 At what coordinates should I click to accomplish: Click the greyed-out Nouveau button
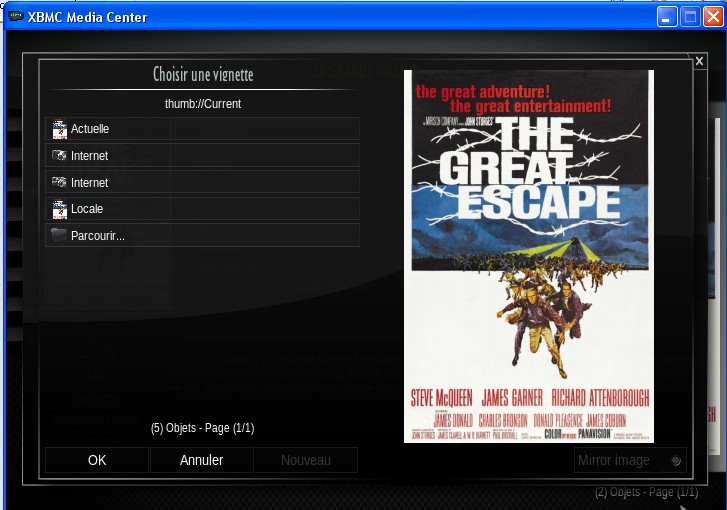(x=305, y=460)
